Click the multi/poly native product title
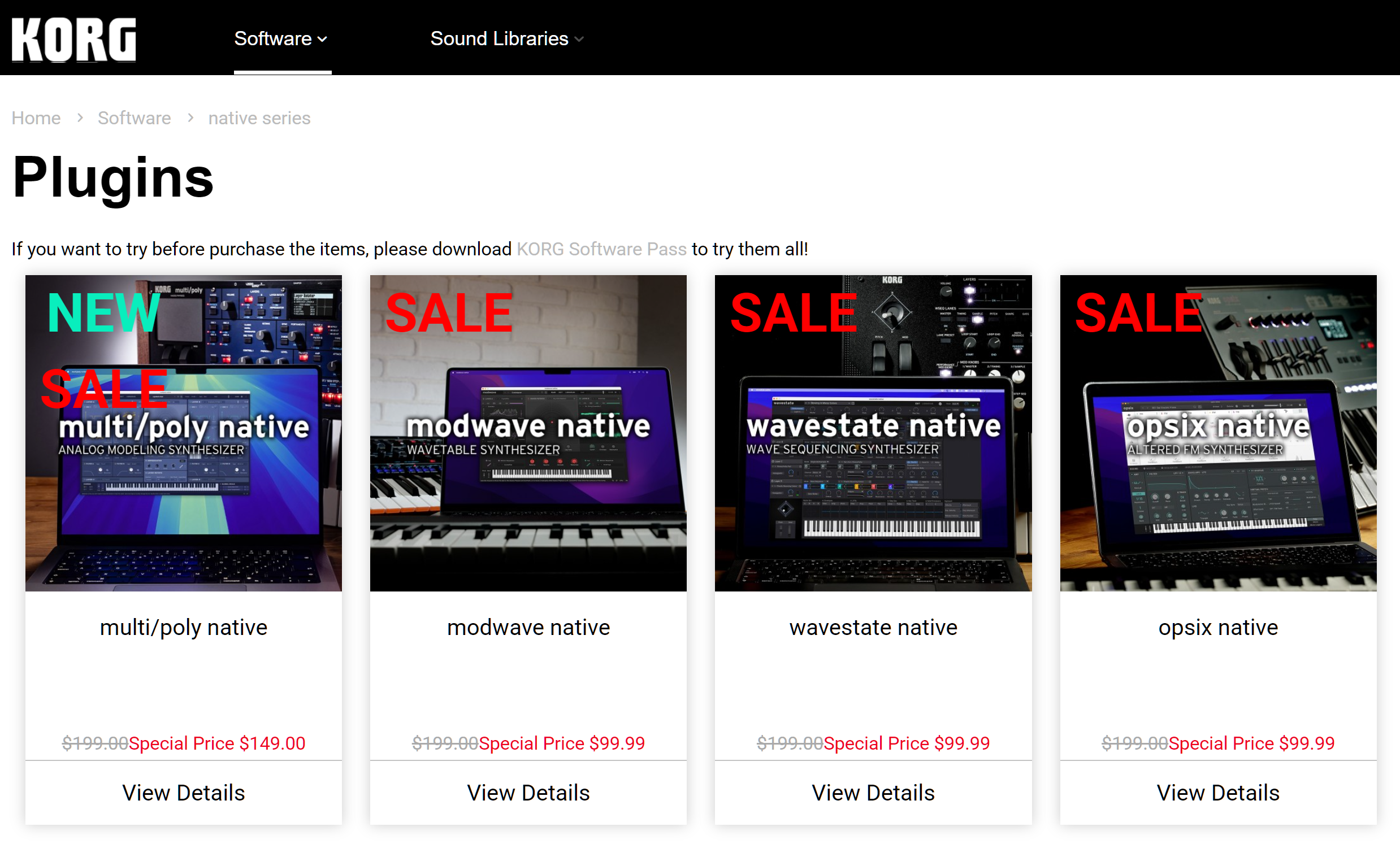 tap(184, 628)
